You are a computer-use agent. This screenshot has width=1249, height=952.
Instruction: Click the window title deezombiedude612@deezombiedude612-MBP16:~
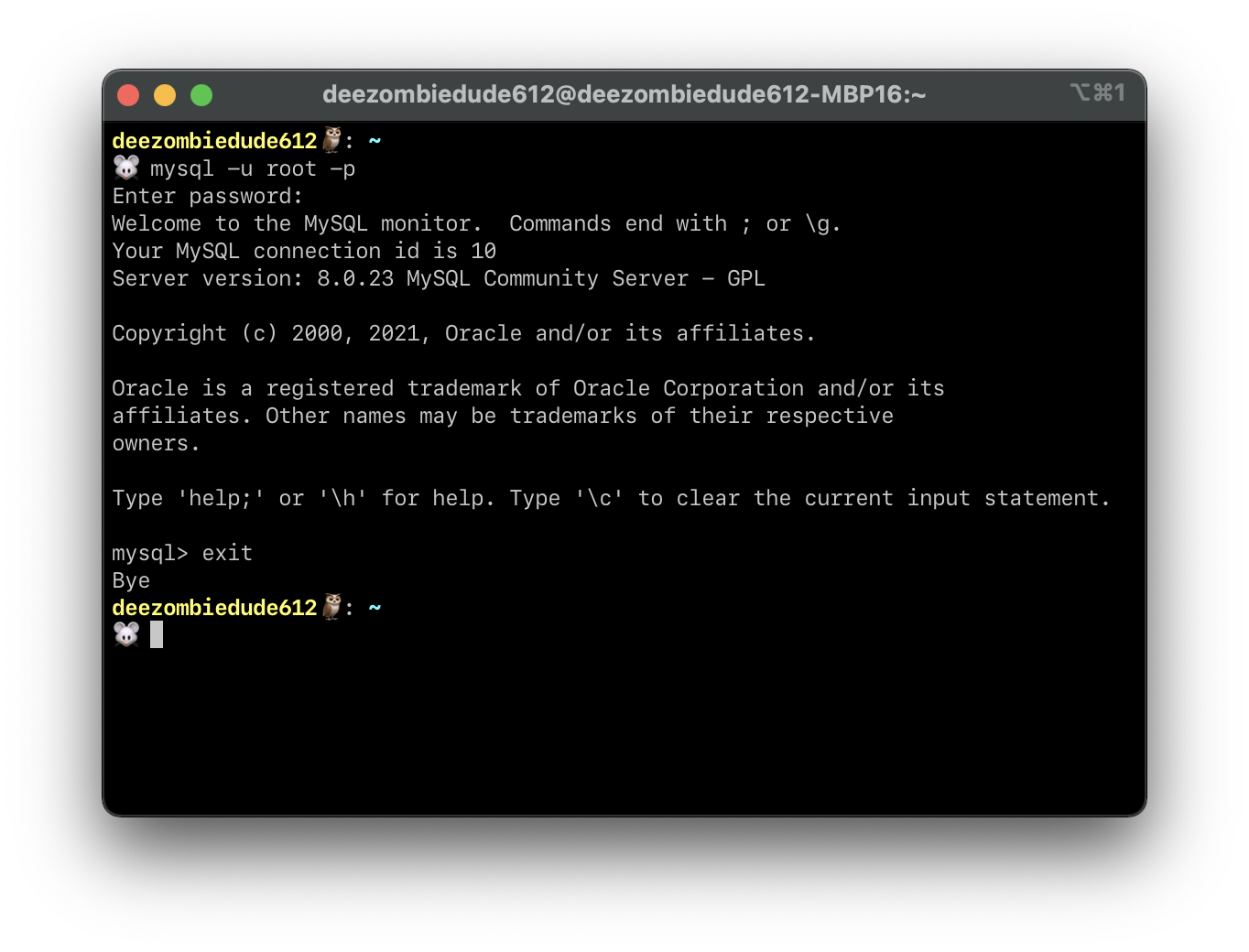tap(624, 94)
